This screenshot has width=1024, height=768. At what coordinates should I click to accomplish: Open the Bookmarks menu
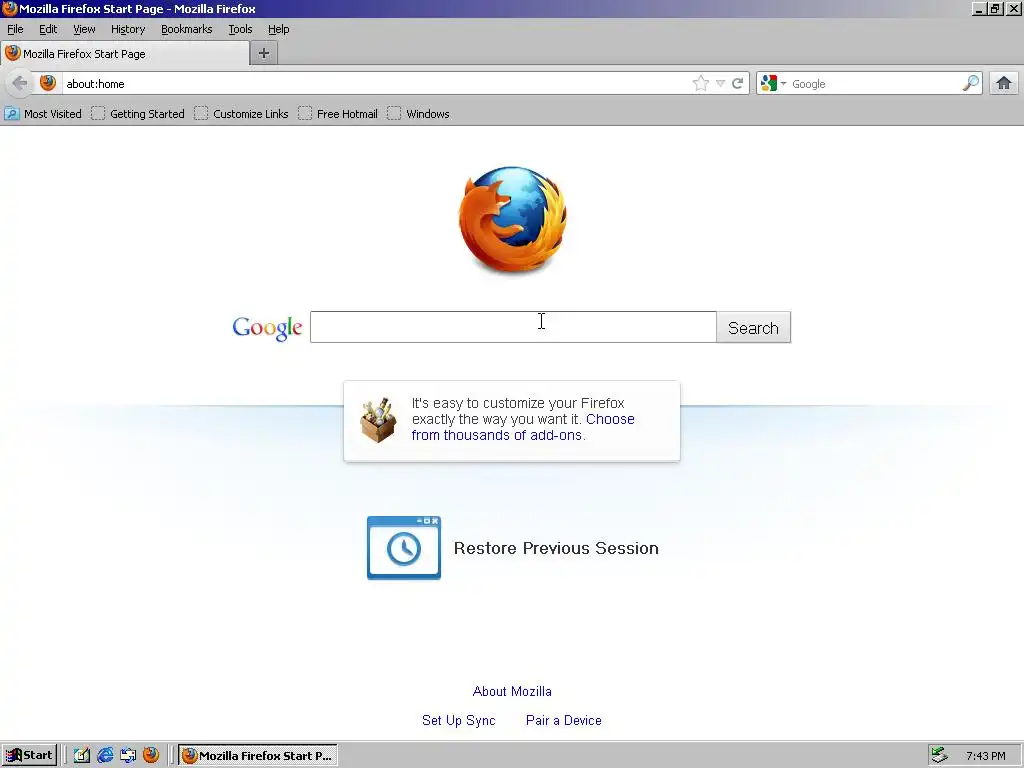point(187,29)
